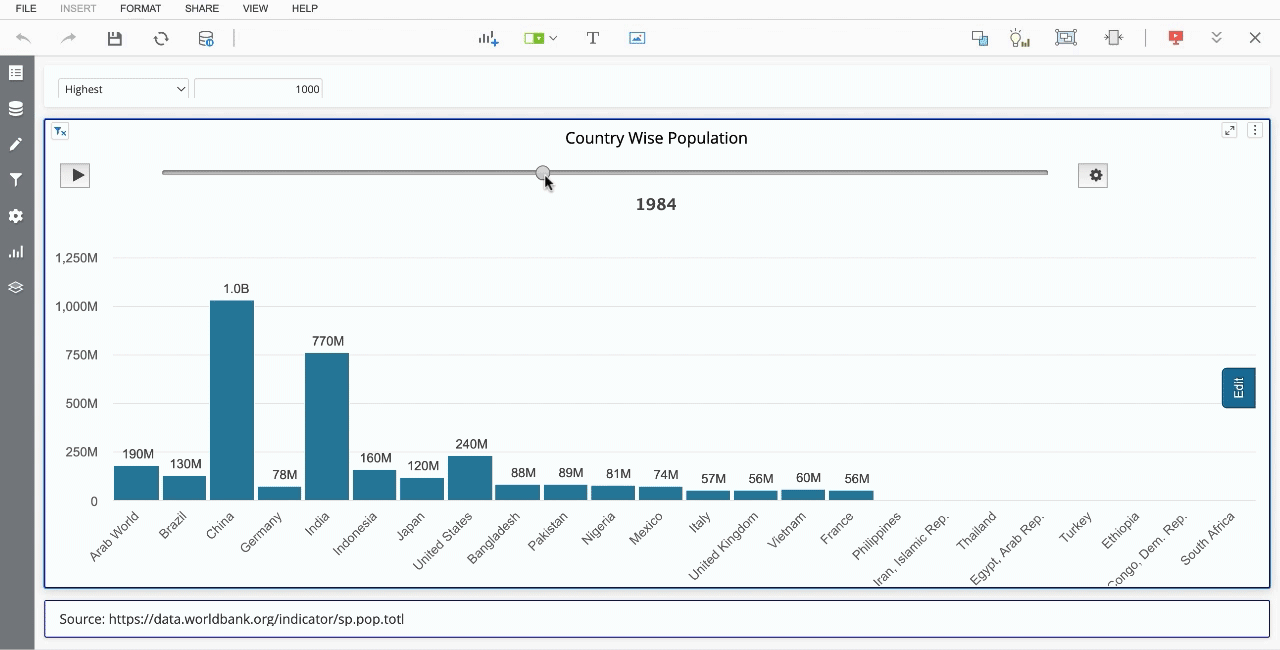The image size is (1280, 650).
Task: Open insights via the lightbulb toolbar icon
Action: 1020,37
